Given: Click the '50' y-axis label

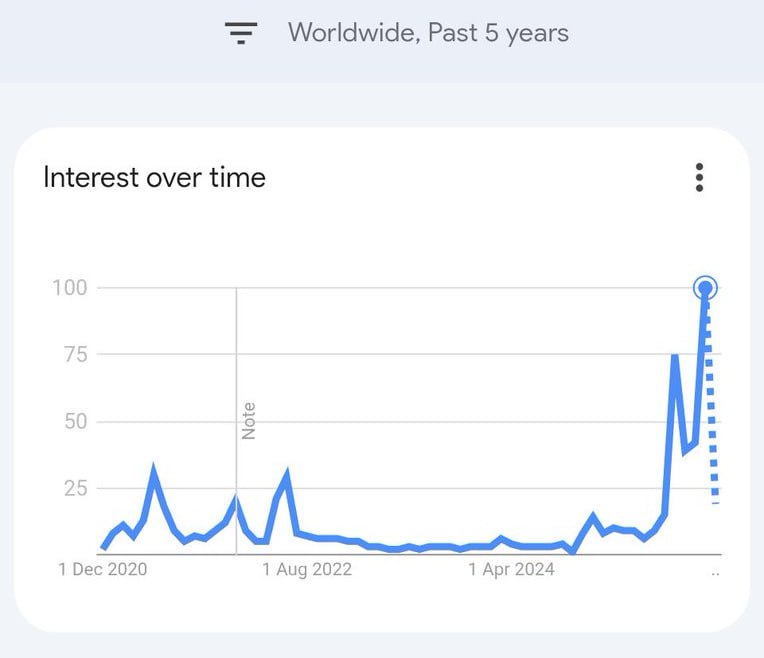Looking at the screenshot, I should (x=75, y=421).
